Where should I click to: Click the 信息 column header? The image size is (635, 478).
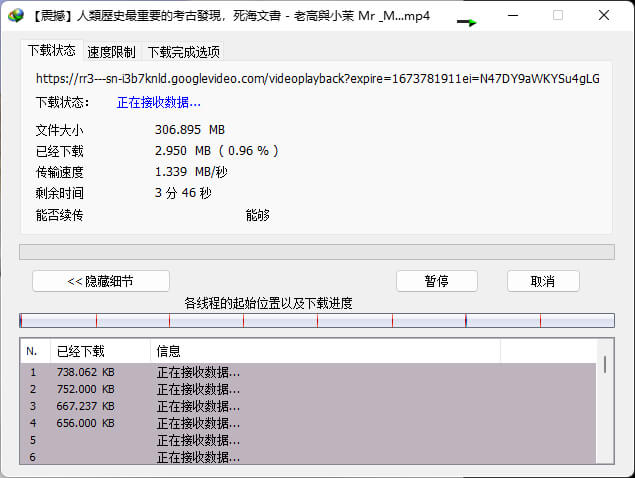click(x=325, y=351)
